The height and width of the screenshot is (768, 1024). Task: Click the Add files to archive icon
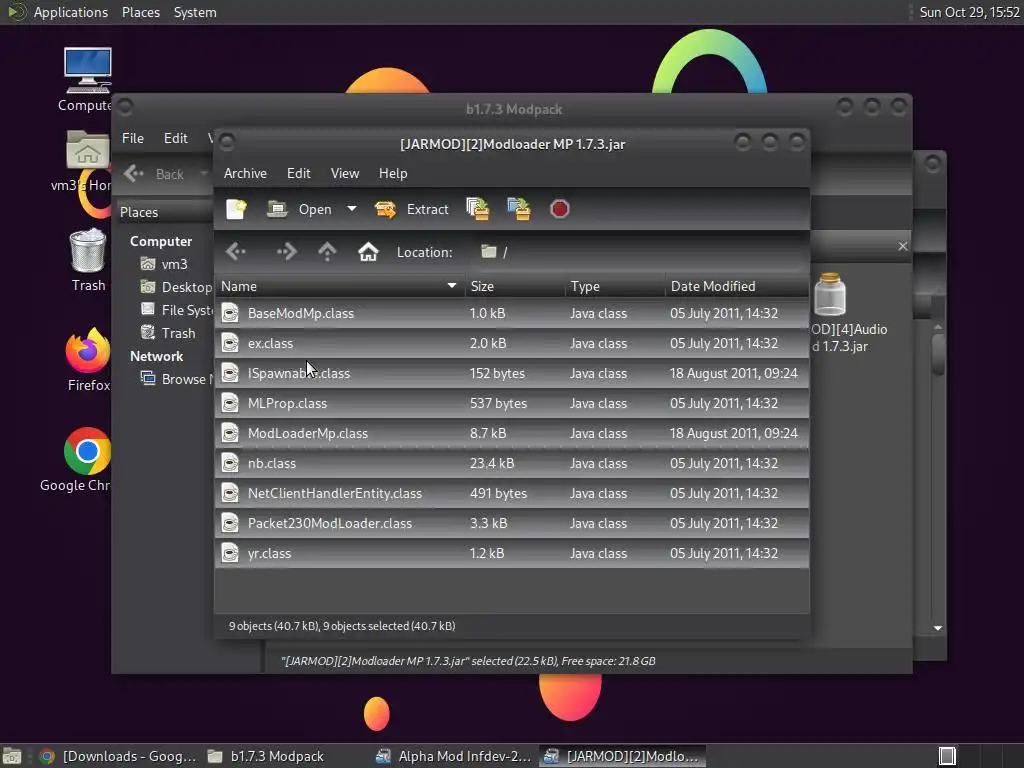tap(478, 209)
